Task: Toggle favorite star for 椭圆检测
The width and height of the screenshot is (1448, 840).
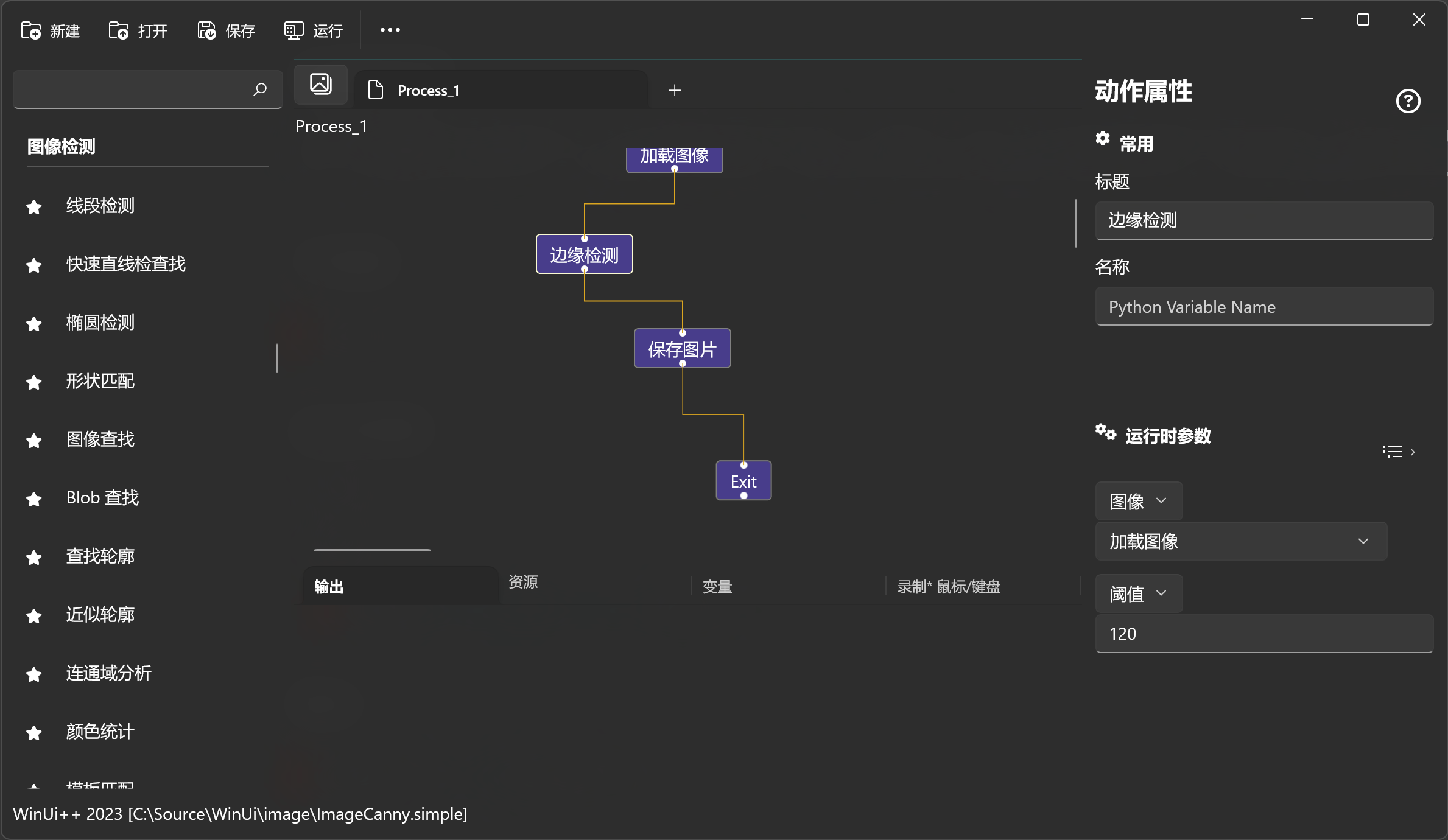Action: click(34, 323)
